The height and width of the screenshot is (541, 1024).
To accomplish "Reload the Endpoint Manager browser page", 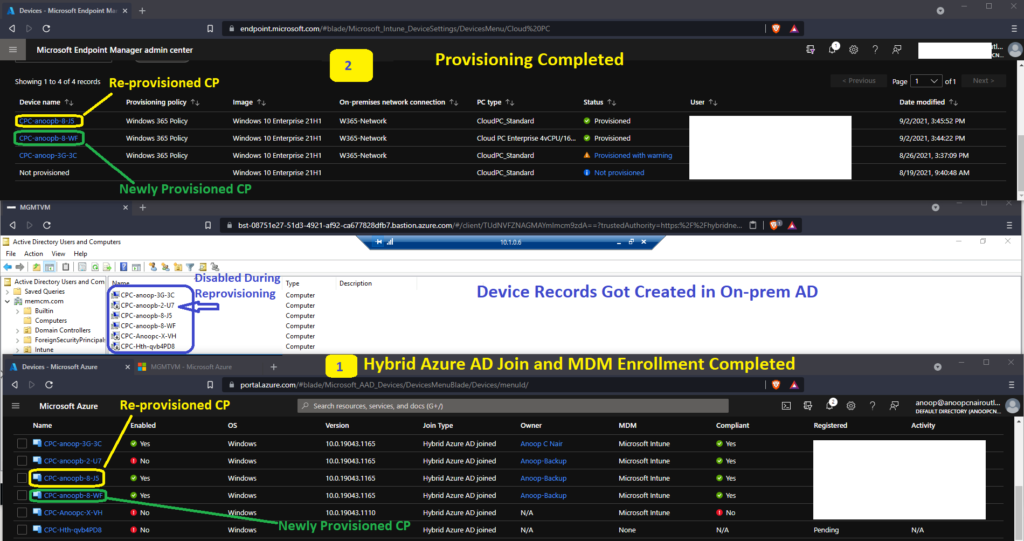I will [46, 28].
